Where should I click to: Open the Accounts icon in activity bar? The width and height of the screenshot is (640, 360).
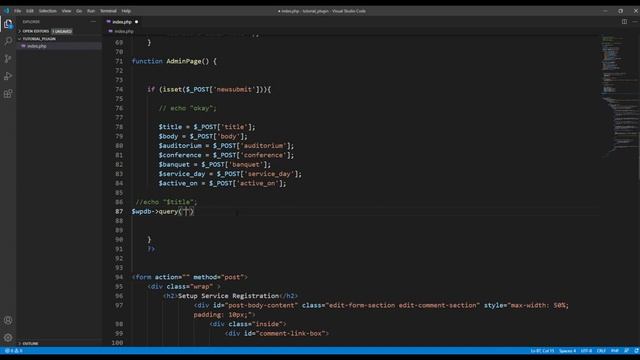8,320
